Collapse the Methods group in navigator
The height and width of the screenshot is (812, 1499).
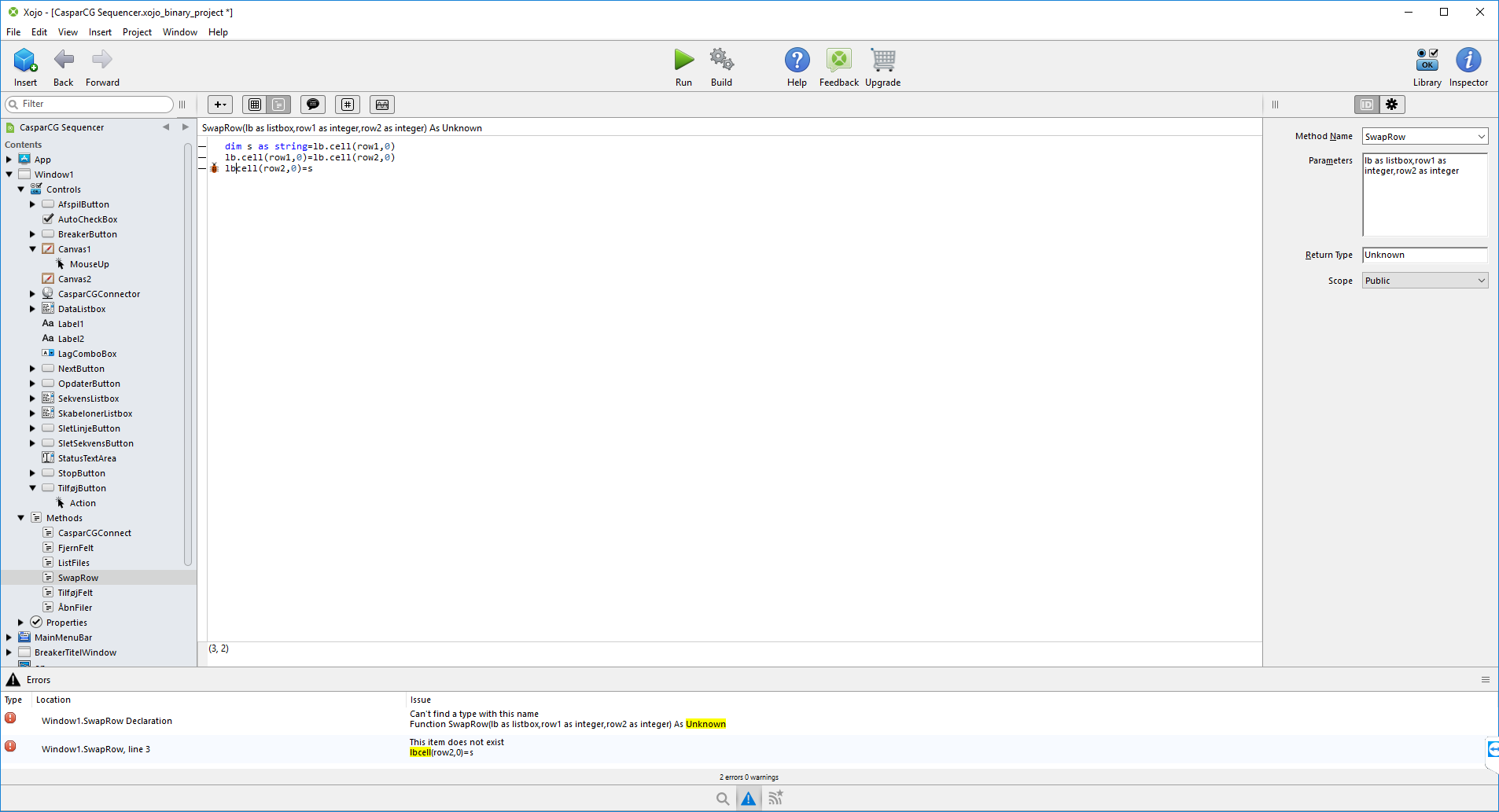[20, 518]
